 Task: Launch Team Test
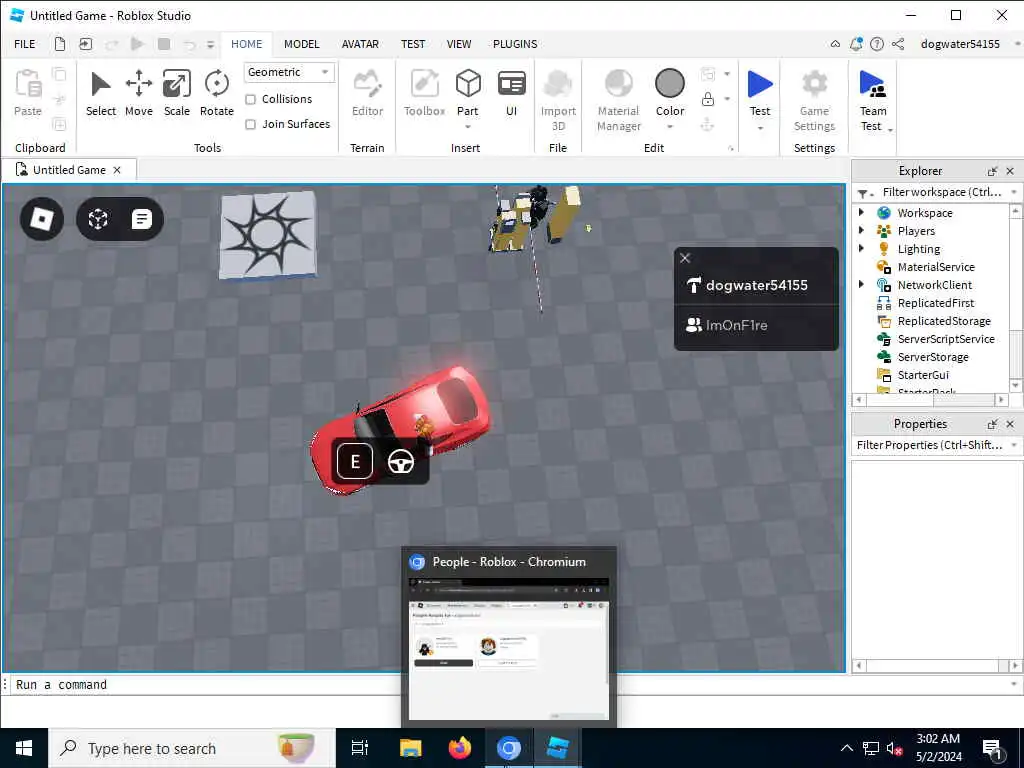click(x=872, y=101)
